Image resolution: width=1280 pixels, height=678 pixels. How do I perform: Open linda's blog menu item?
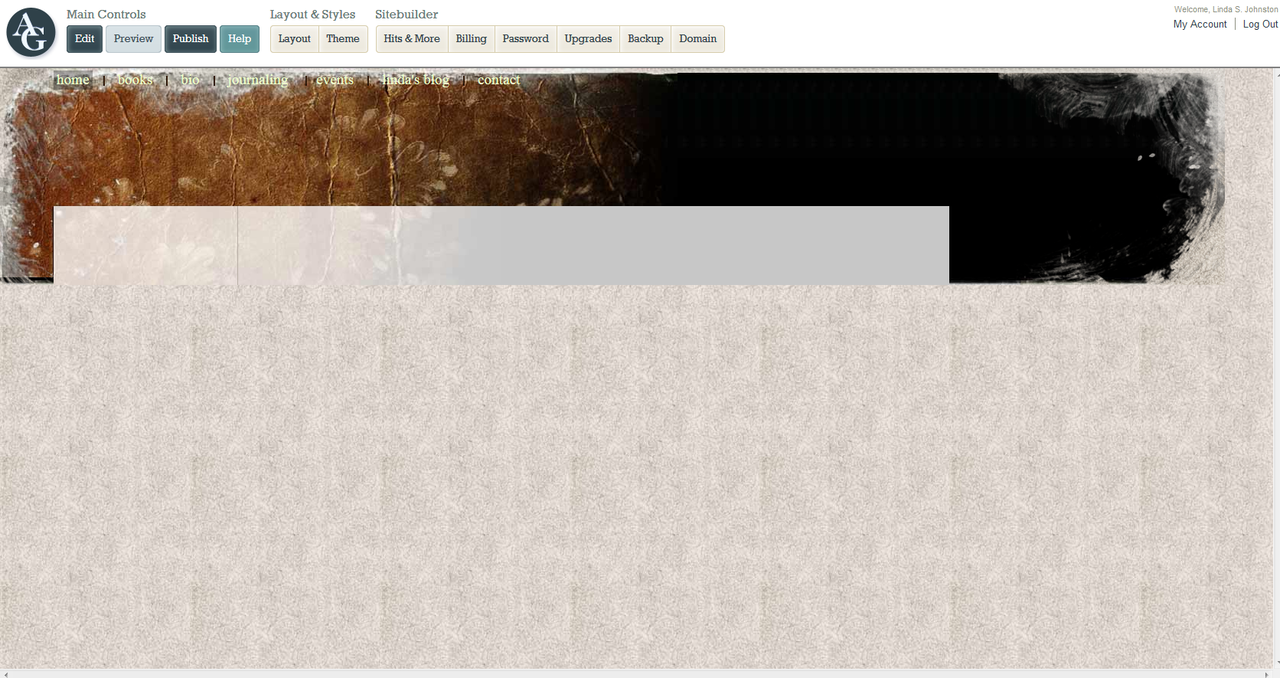coord(416,80)
